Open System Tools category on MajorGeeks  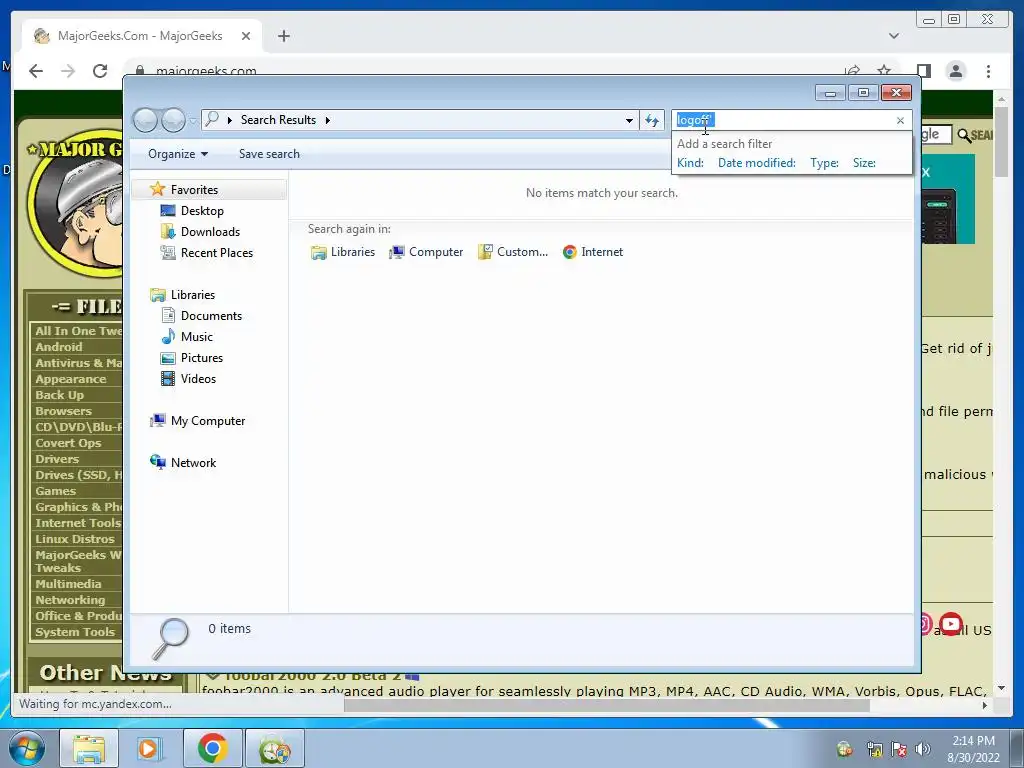(75, 632)
